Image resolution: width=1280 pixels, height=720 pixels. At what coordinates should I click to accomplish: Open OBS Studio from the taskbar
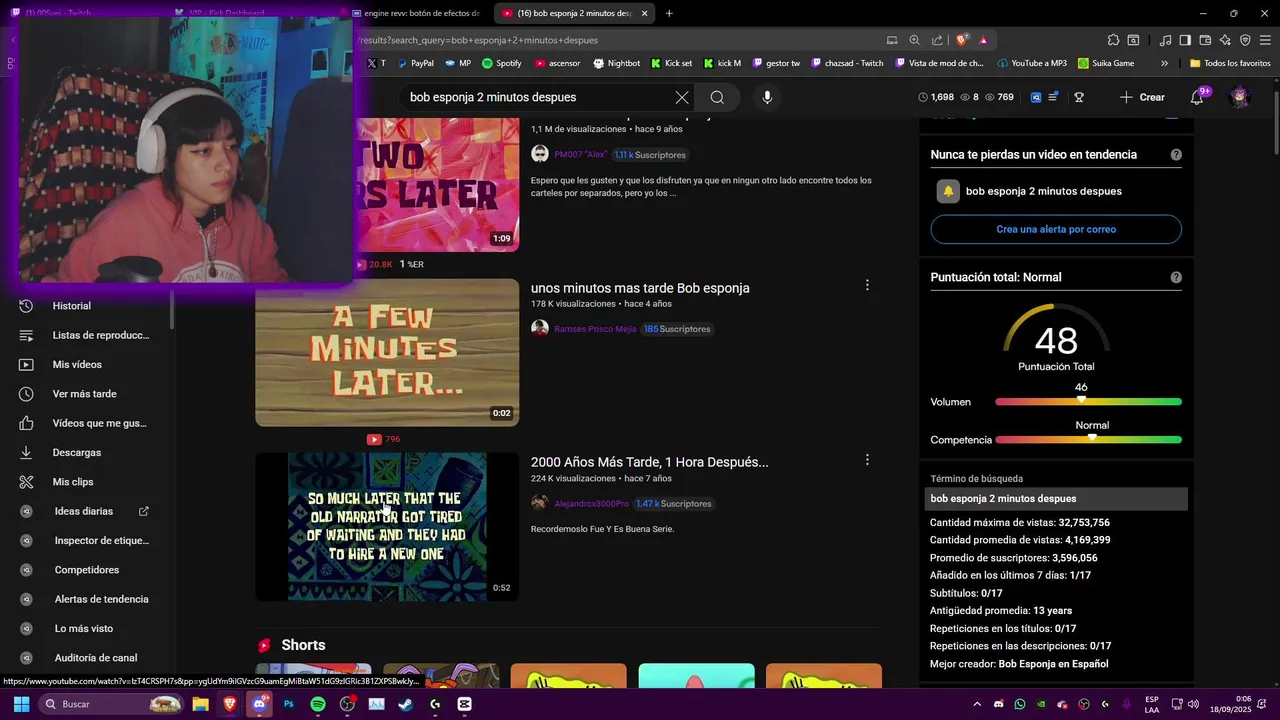point(347,704)
